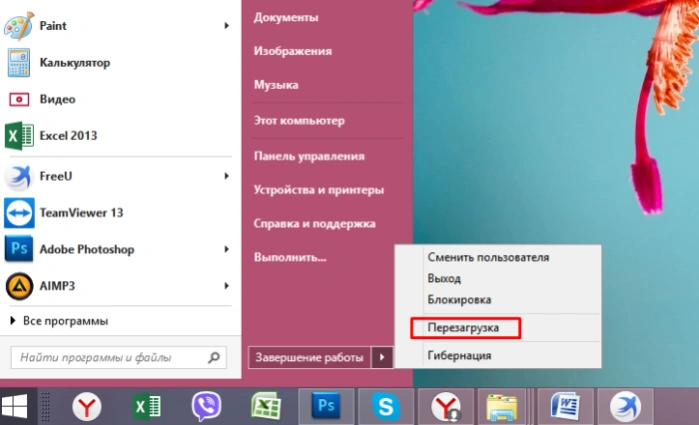
Task: Select Перезагрузка from the power menu
Action: point(465,328)
